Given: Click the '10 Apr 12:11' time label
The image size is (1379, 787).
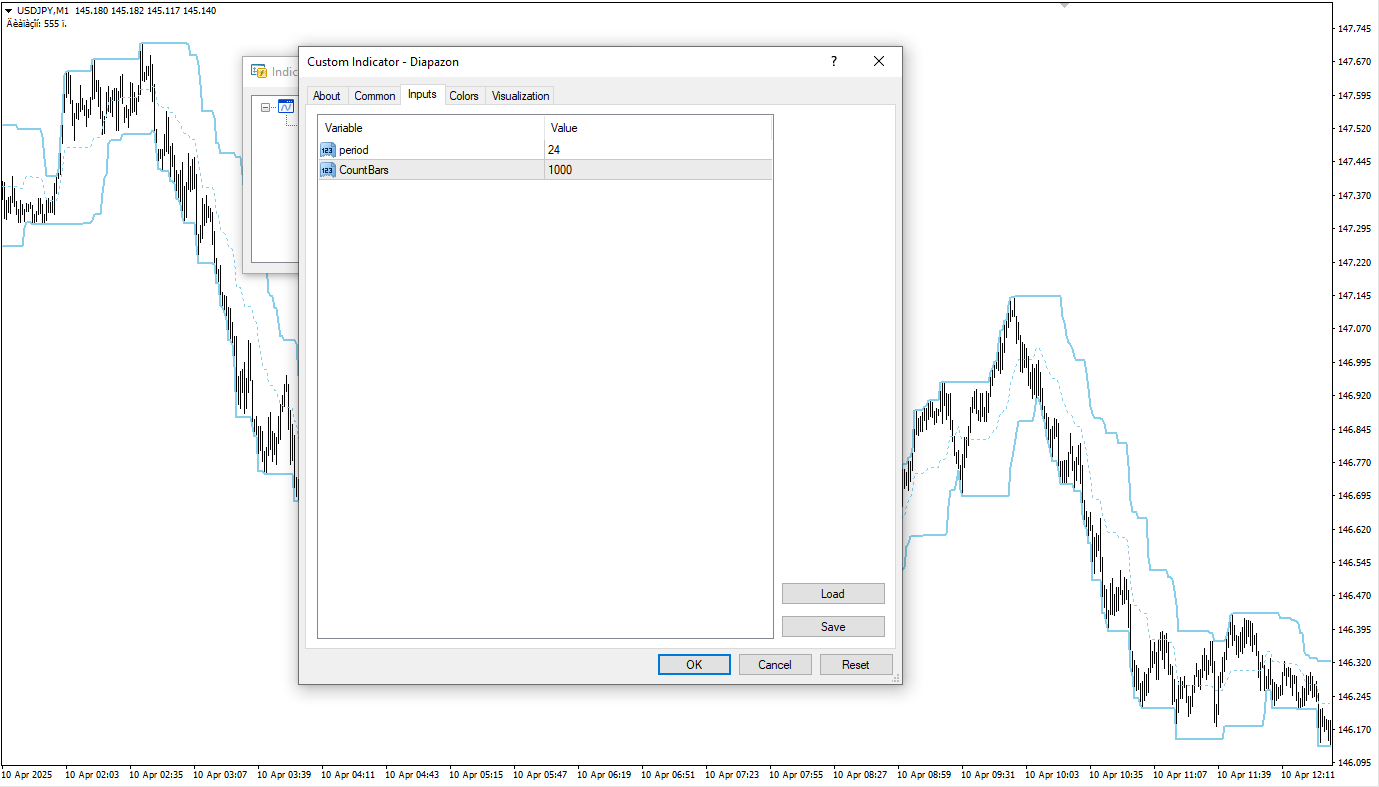Looking at the screenshot, I should (1308, 775).
